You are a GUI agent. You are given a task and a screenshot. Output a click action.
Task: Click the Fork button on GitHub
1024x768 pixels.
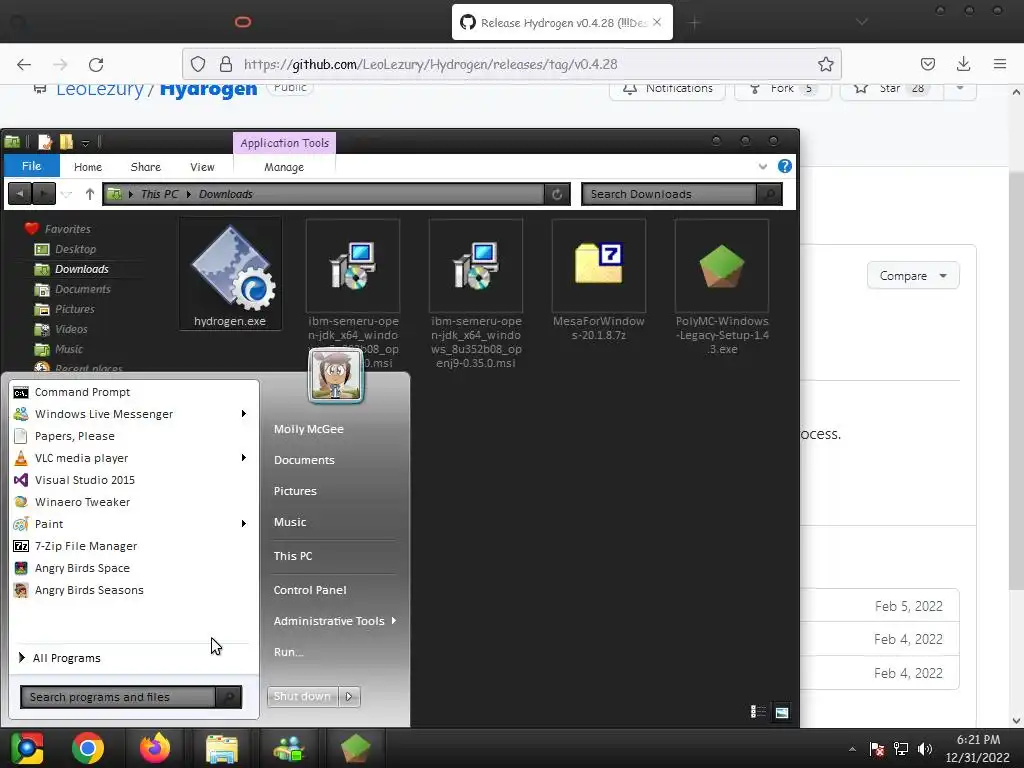782,89
